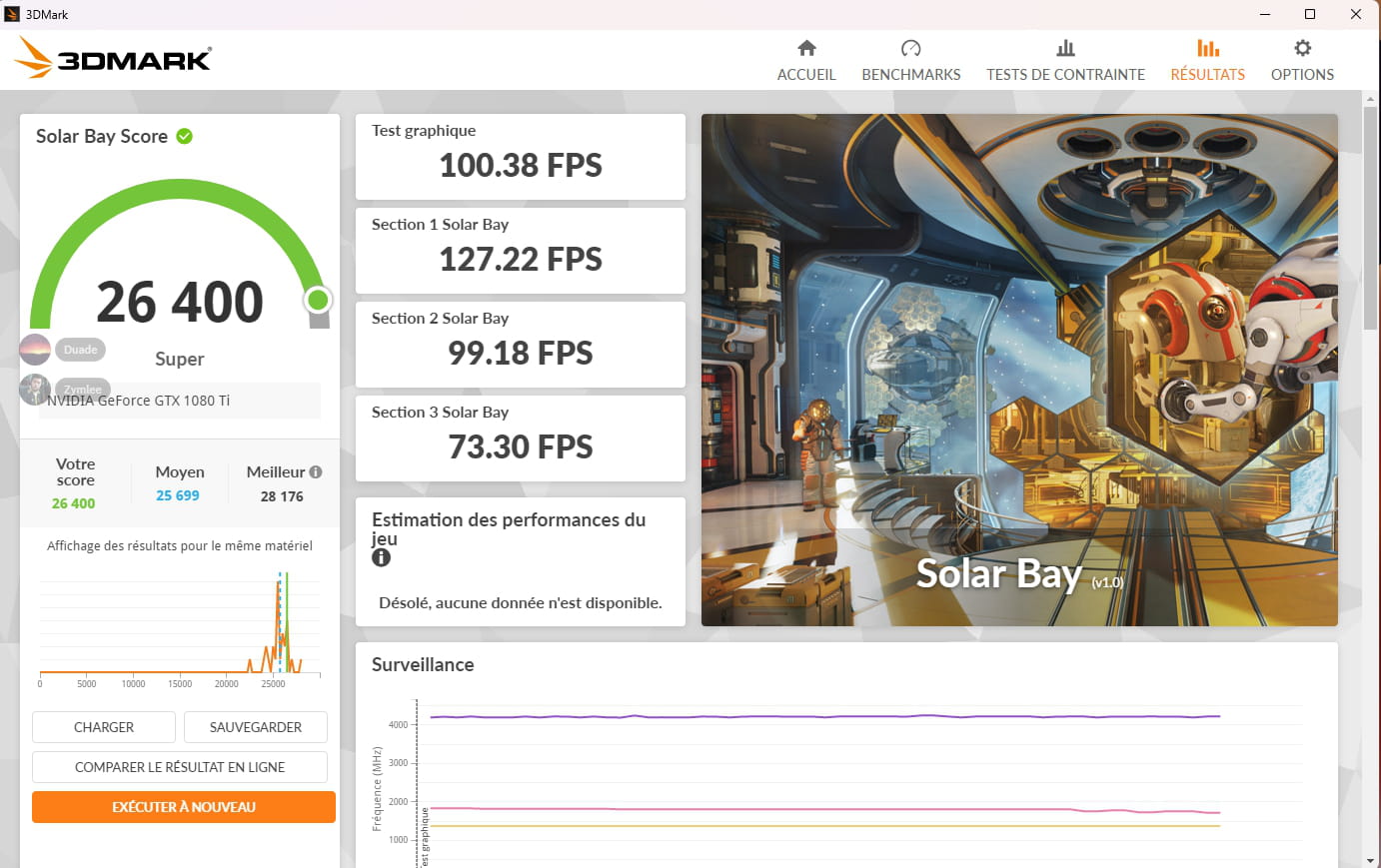The height and width of the screenshot is (868, 1381).
Task: Click the SAUVEGARDER button
Action: pyautogui.click(x=256, y=727)
